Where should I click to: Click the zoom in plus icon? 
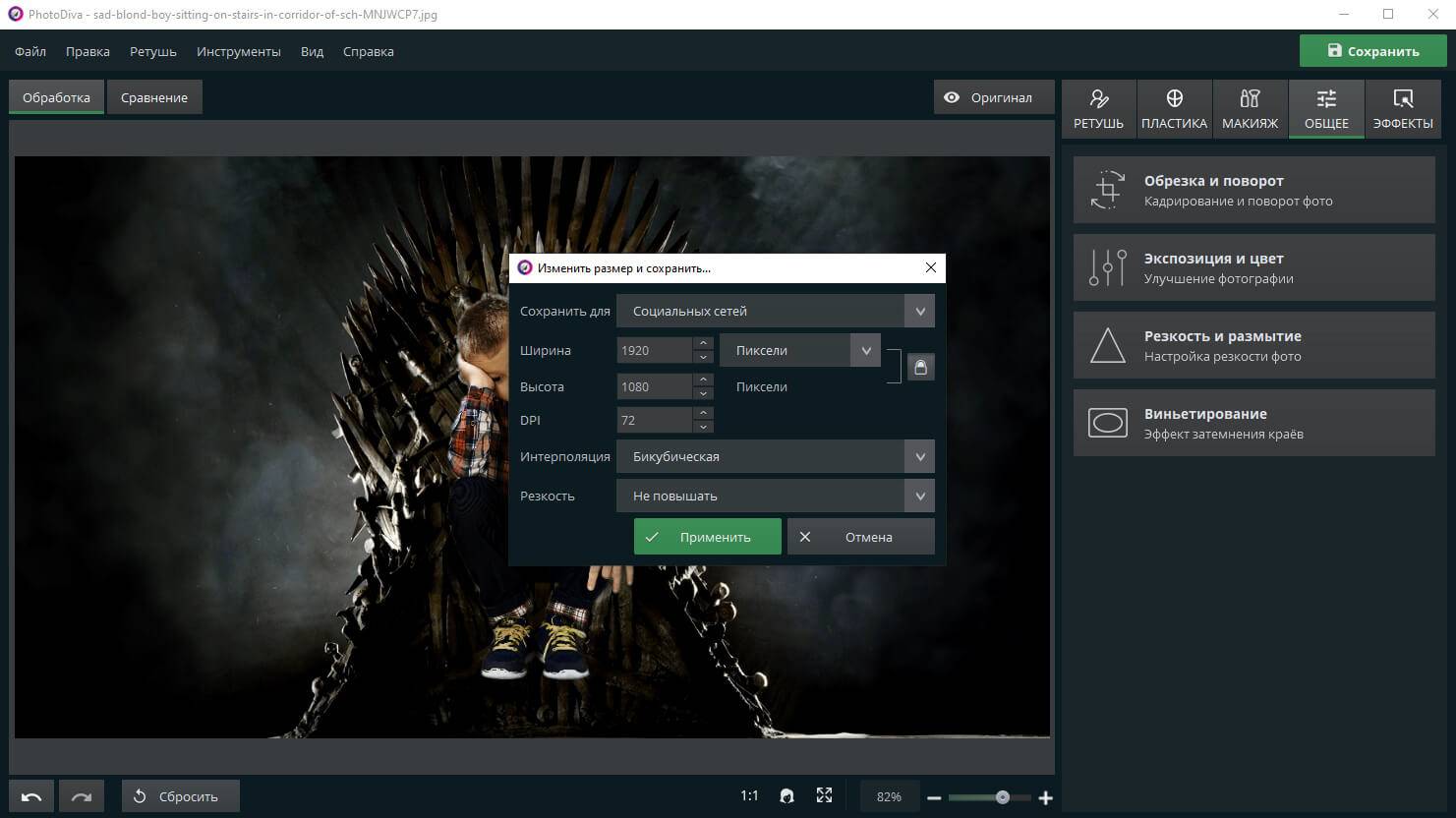1045,797
